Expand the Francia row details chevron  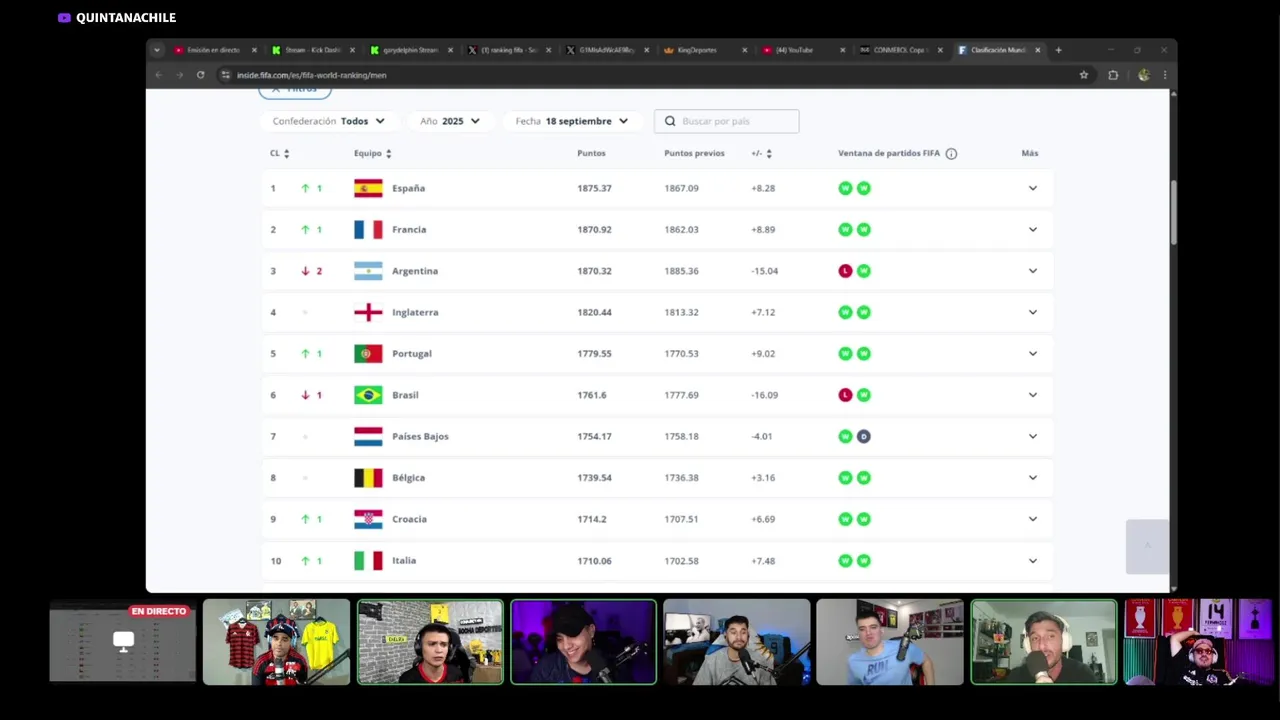point(1033,229)
